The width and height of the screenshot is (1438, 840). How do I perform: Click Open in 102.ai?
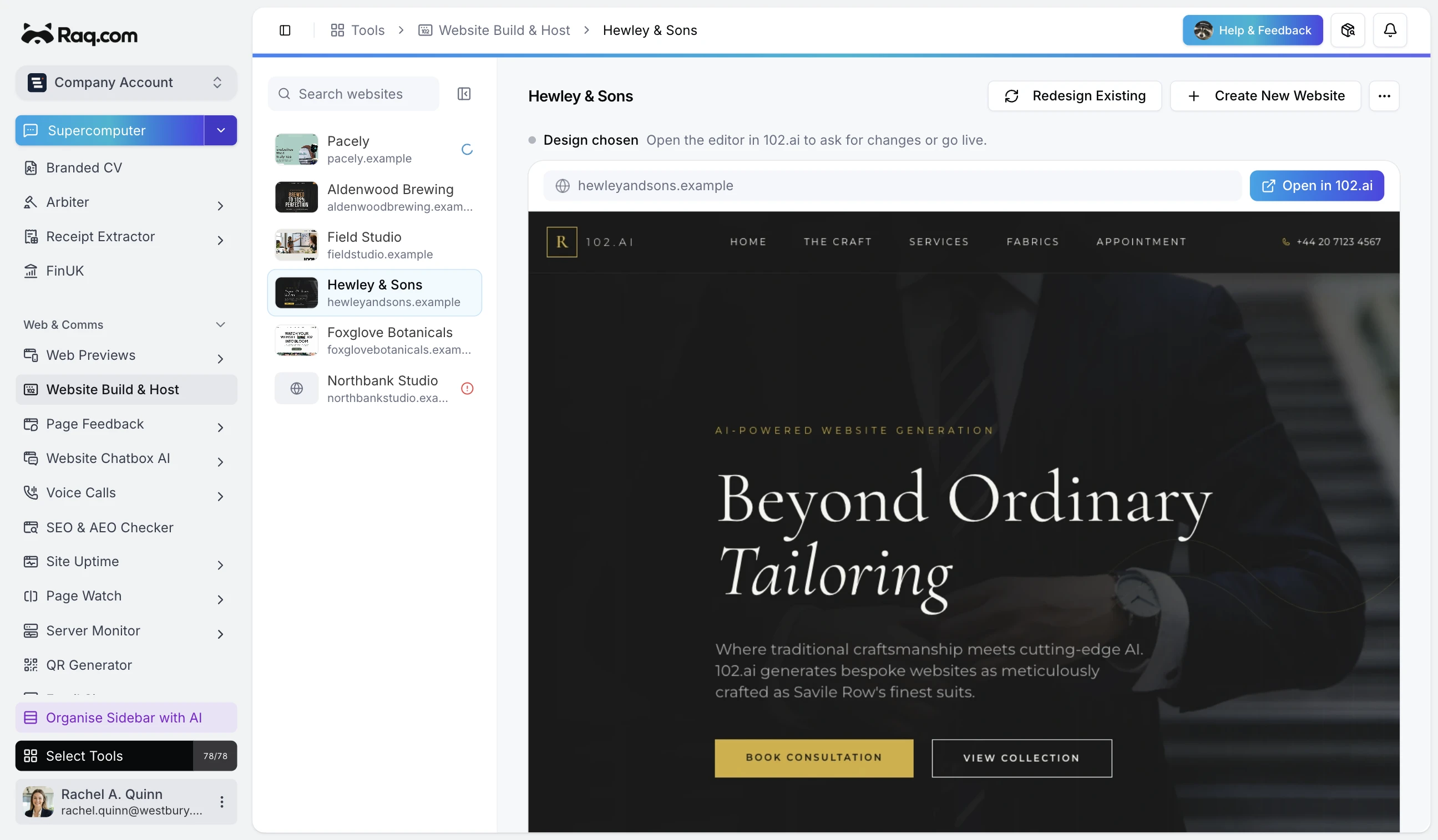pos(1317,186)
